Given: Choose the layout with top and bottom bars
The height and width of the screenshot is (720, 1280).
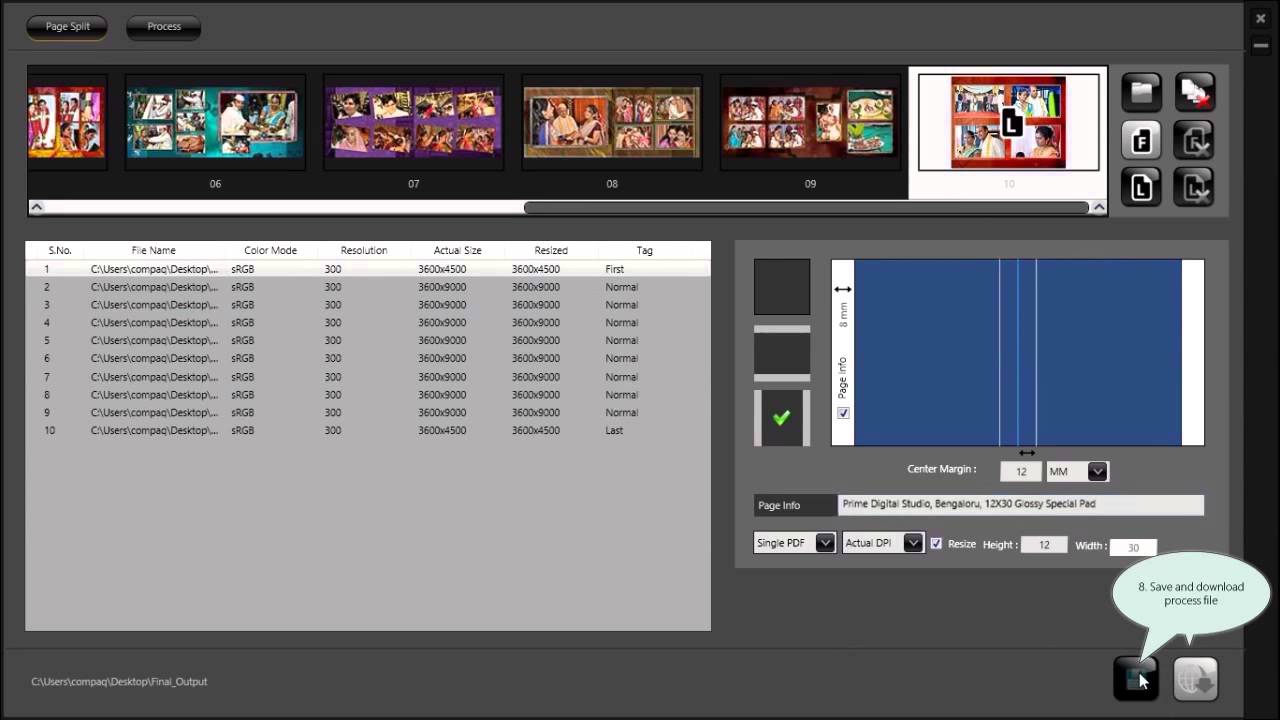Looking at the screenshot, I should [x=782, y=353].
